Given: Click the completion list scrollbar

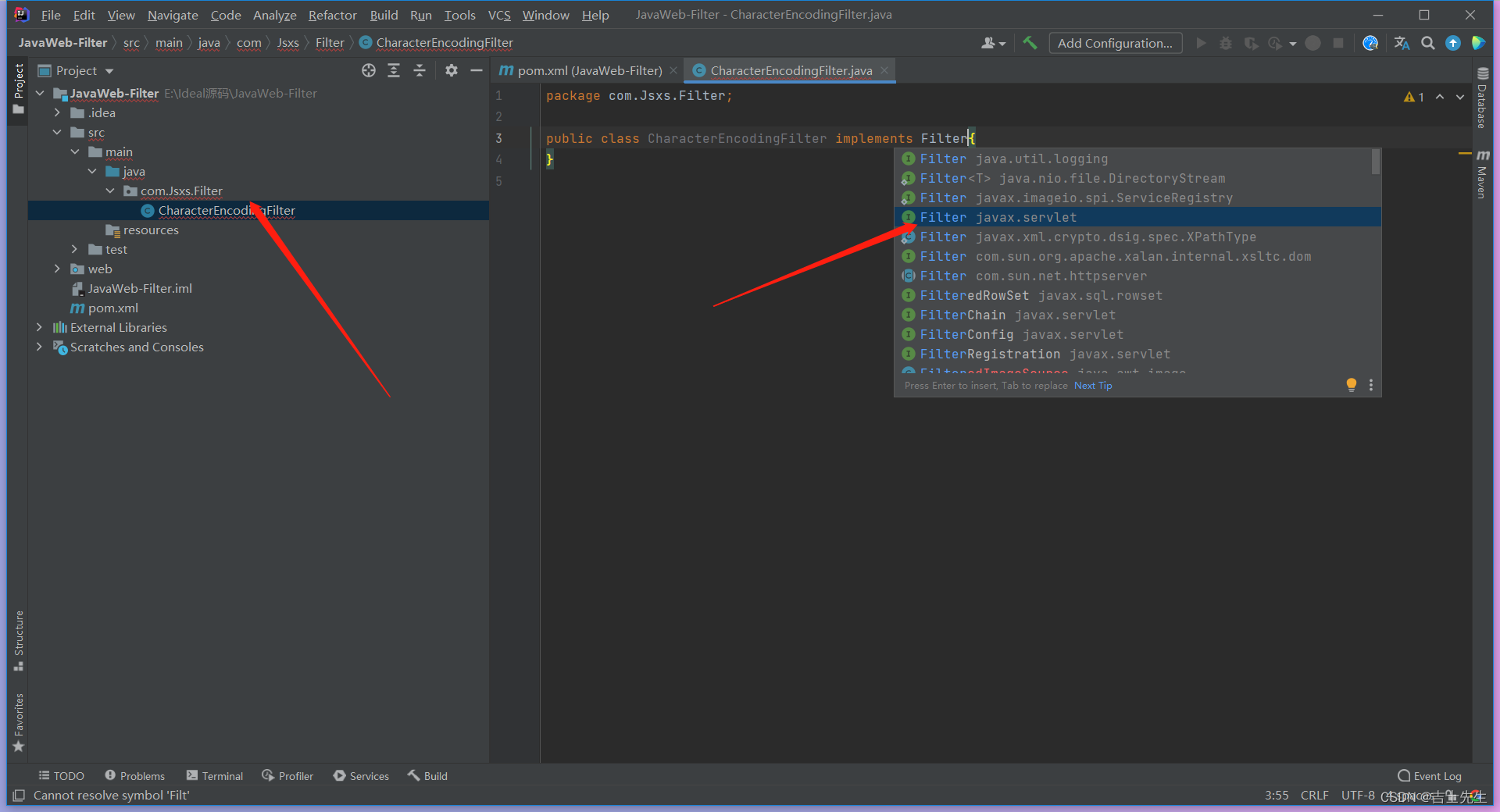Looking at the screenshot, I should click(1376, 162).
